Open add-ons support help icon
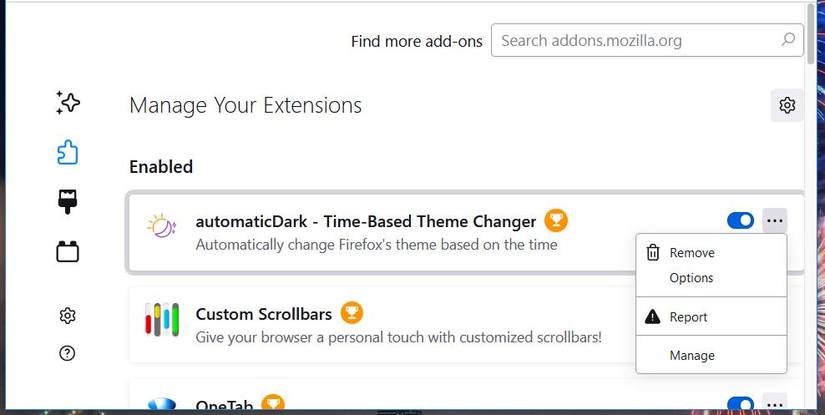Image resolution: width=825 pixels, height=415 pixels. pyautogui.click(x=68, y=353)
